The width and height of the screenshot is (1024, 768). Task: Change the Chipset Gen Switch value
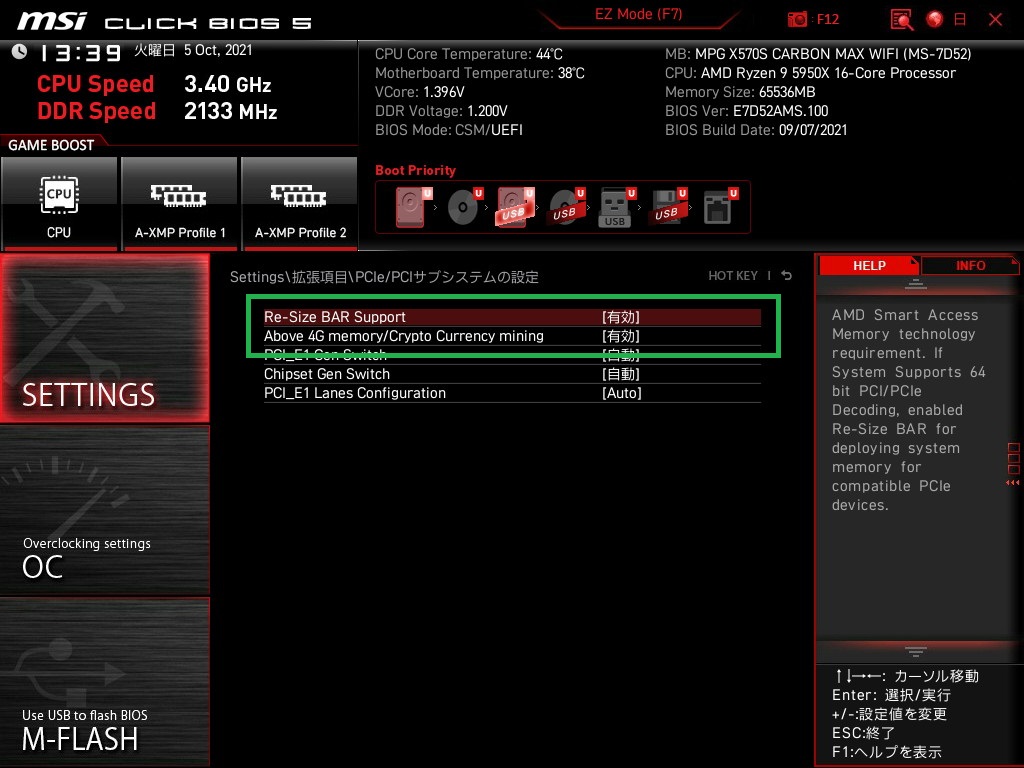pyautogui.click(x=620, y=374)
